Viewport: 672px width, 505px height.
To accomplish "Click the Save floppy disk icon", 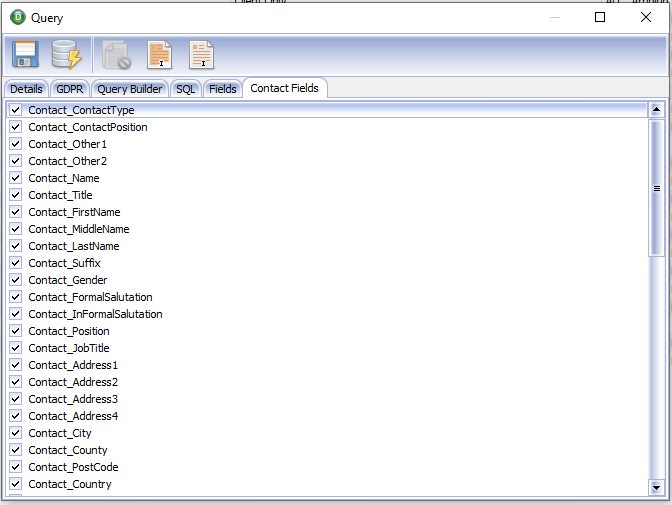I will [x=25, y=54].
